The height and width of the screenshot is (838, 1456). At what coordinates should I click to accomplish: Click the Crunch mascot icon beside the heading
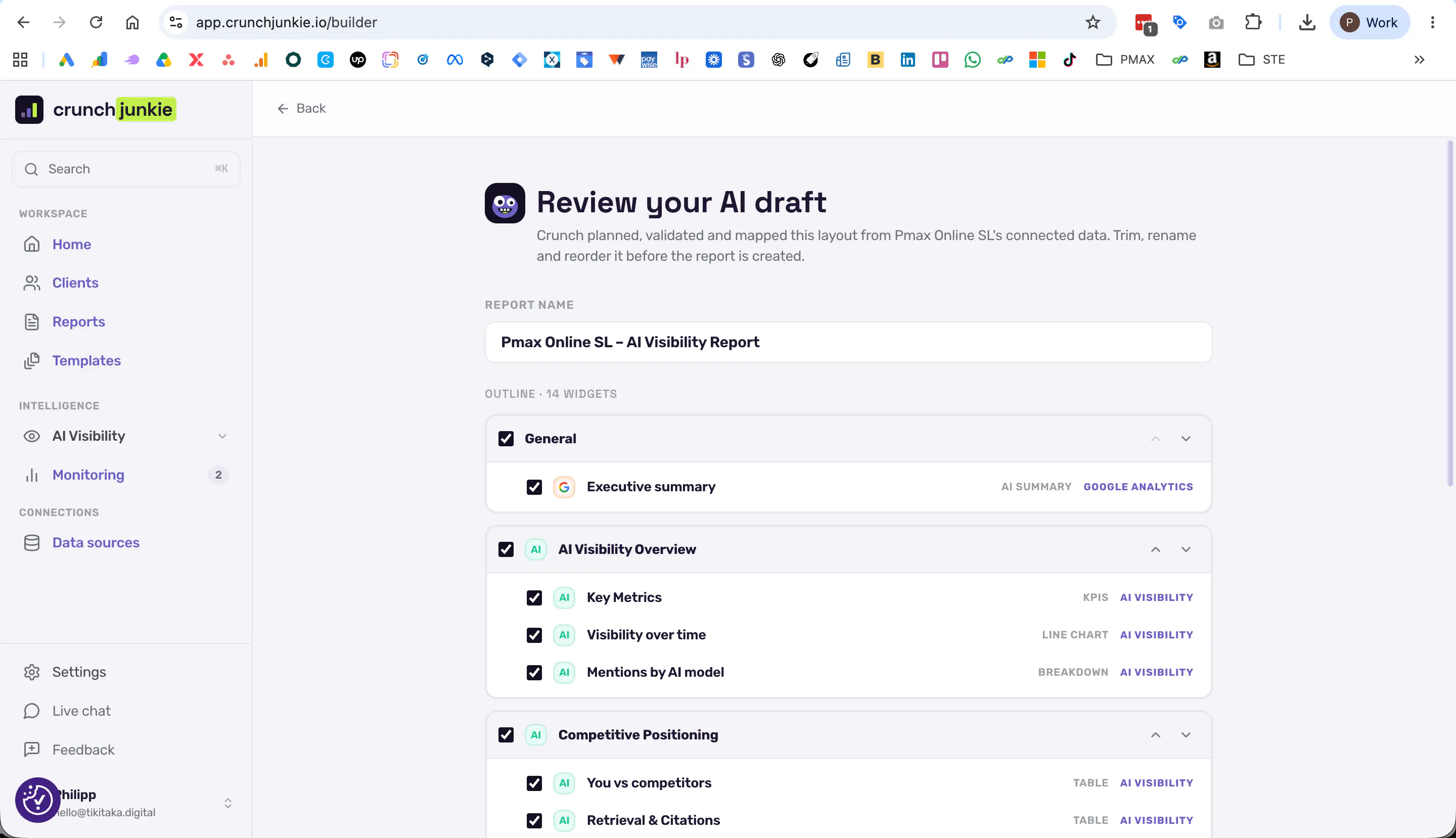click(x=505, y=203)
